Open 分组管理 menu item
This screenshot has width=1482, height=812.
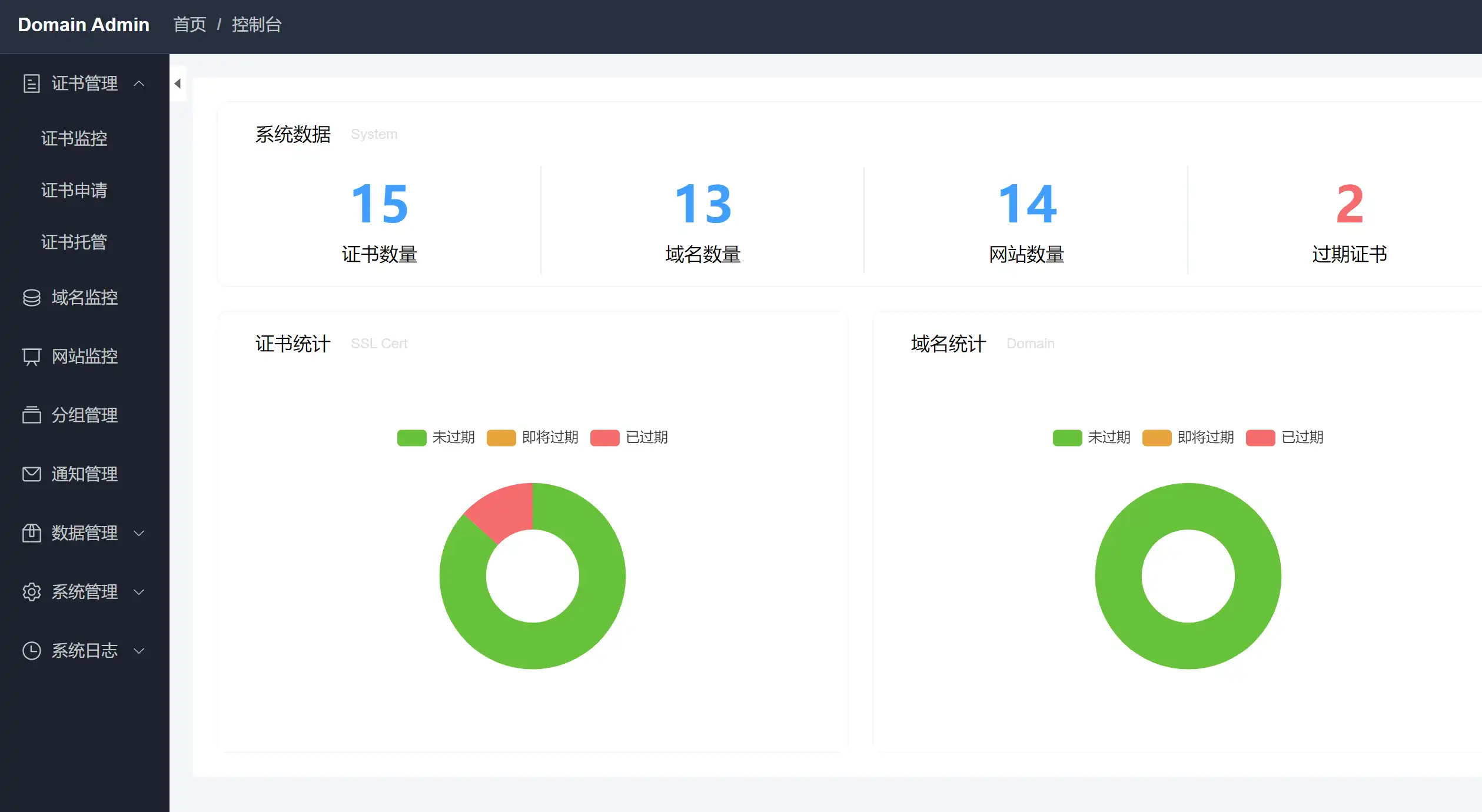click(x=85, y=415)
